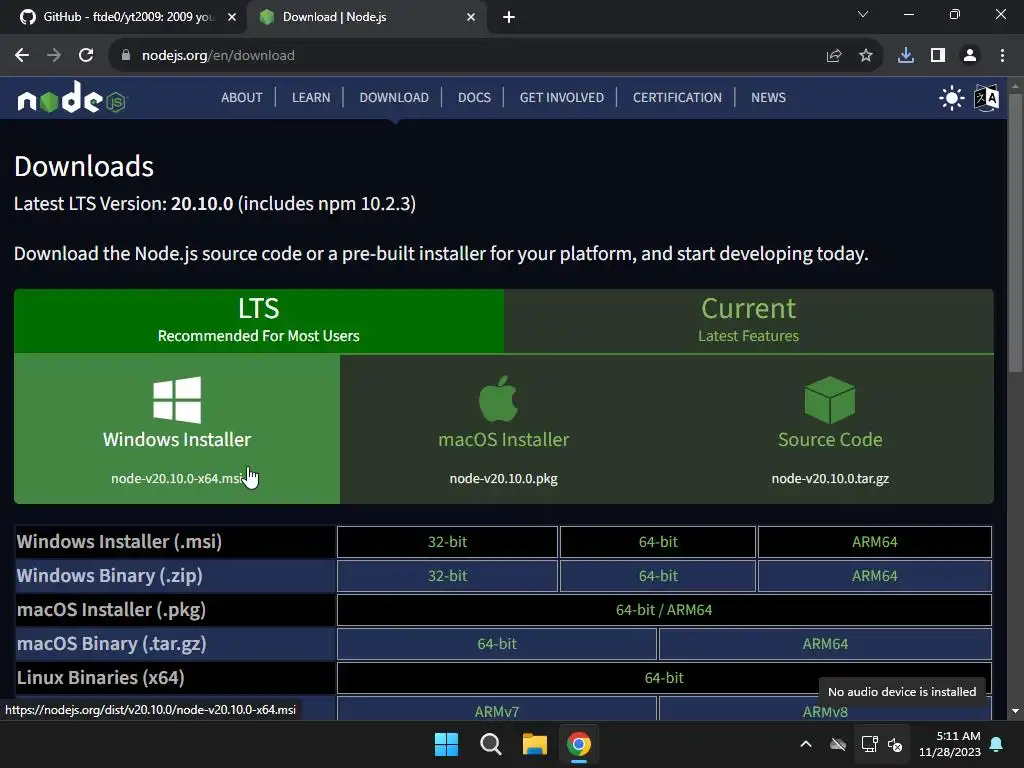
Task: Download Windows Installer (.msi) 32-bit
Action: (447, 542)
